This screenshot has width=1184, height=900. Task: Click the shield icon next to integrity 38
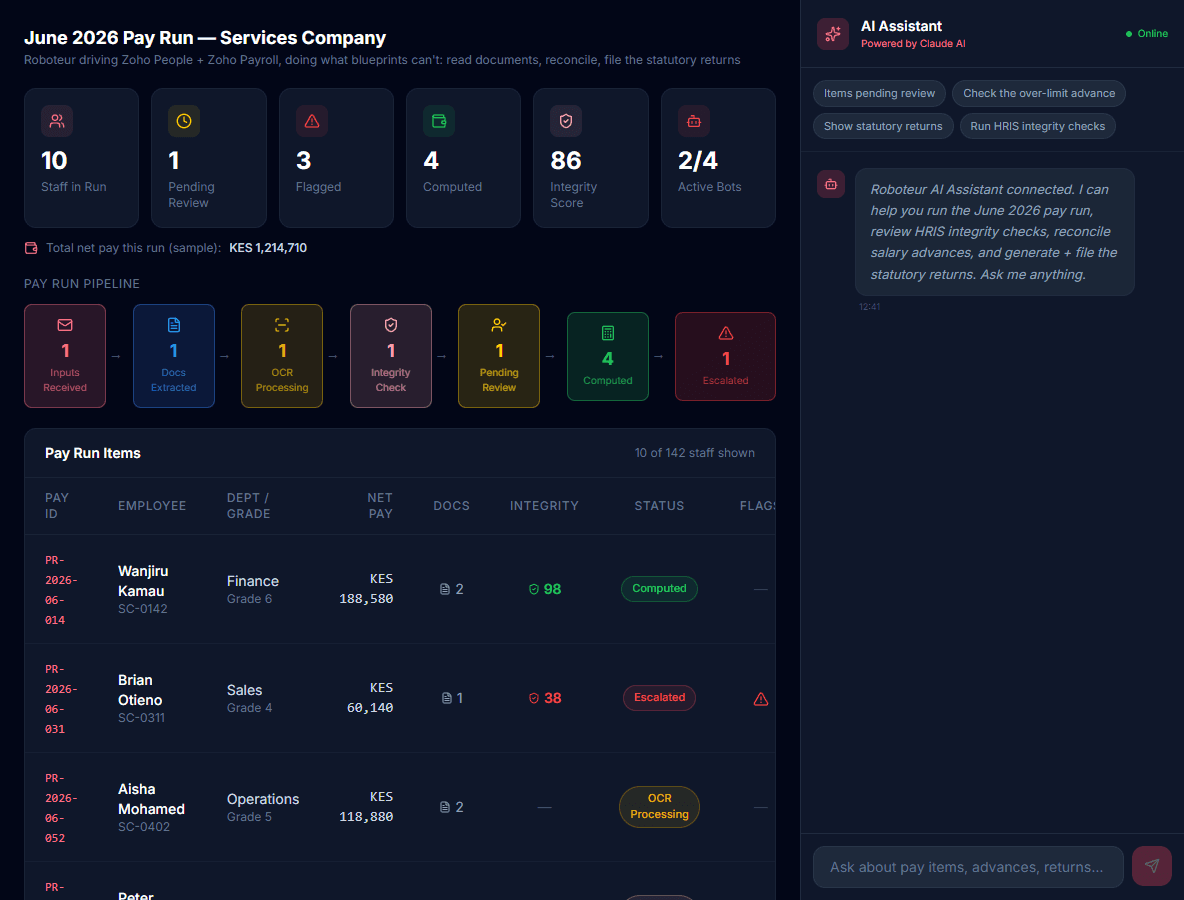pyautogui.click(x=534, y=698)
